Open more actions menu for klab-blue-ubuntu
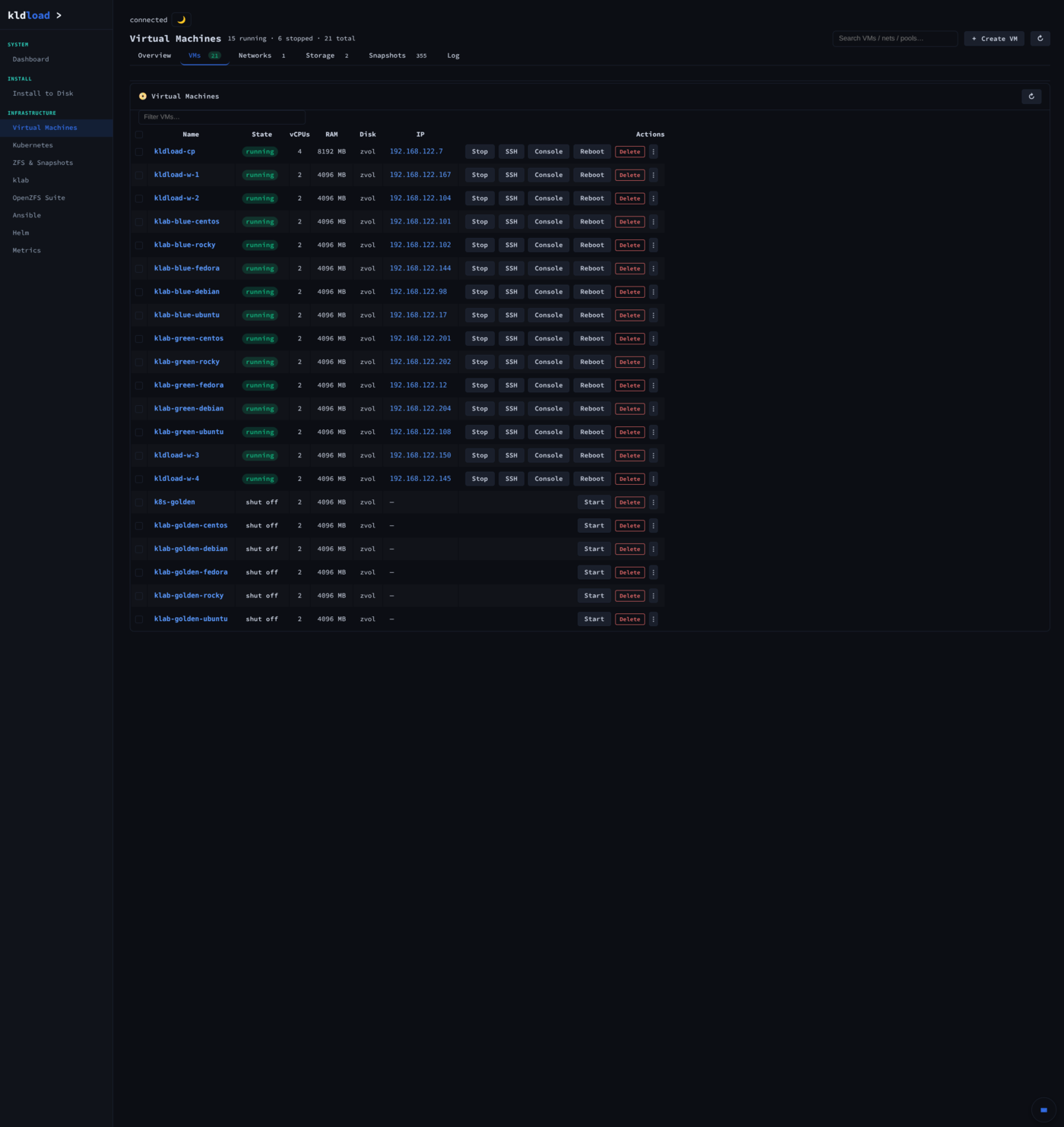Screen dimensions: 1064x1127 point(653,315)
